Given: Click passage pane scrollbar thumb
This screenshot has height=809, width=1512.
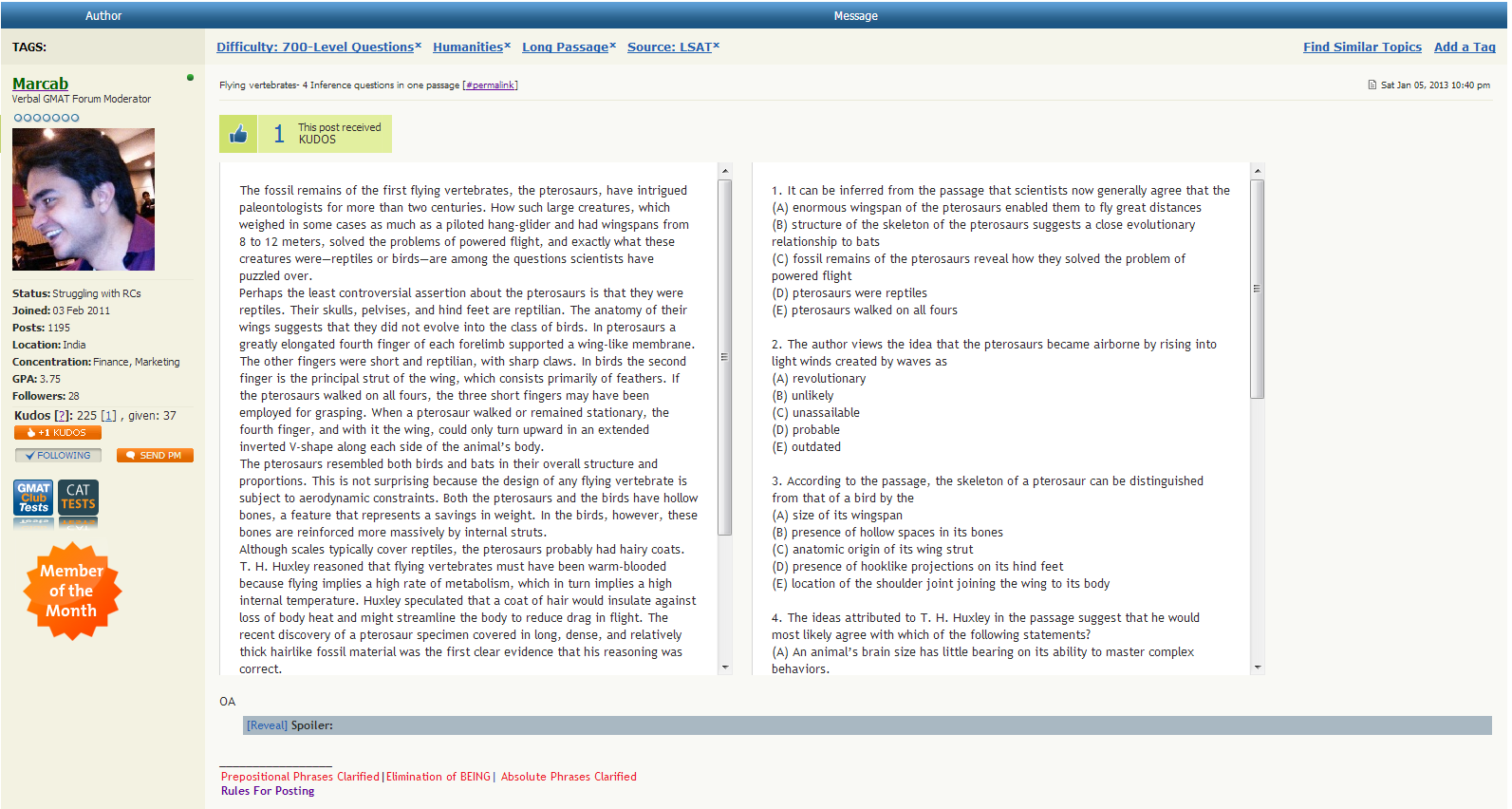Looking at the screenshot, I should pyautogui.click(x=725, y=357).
